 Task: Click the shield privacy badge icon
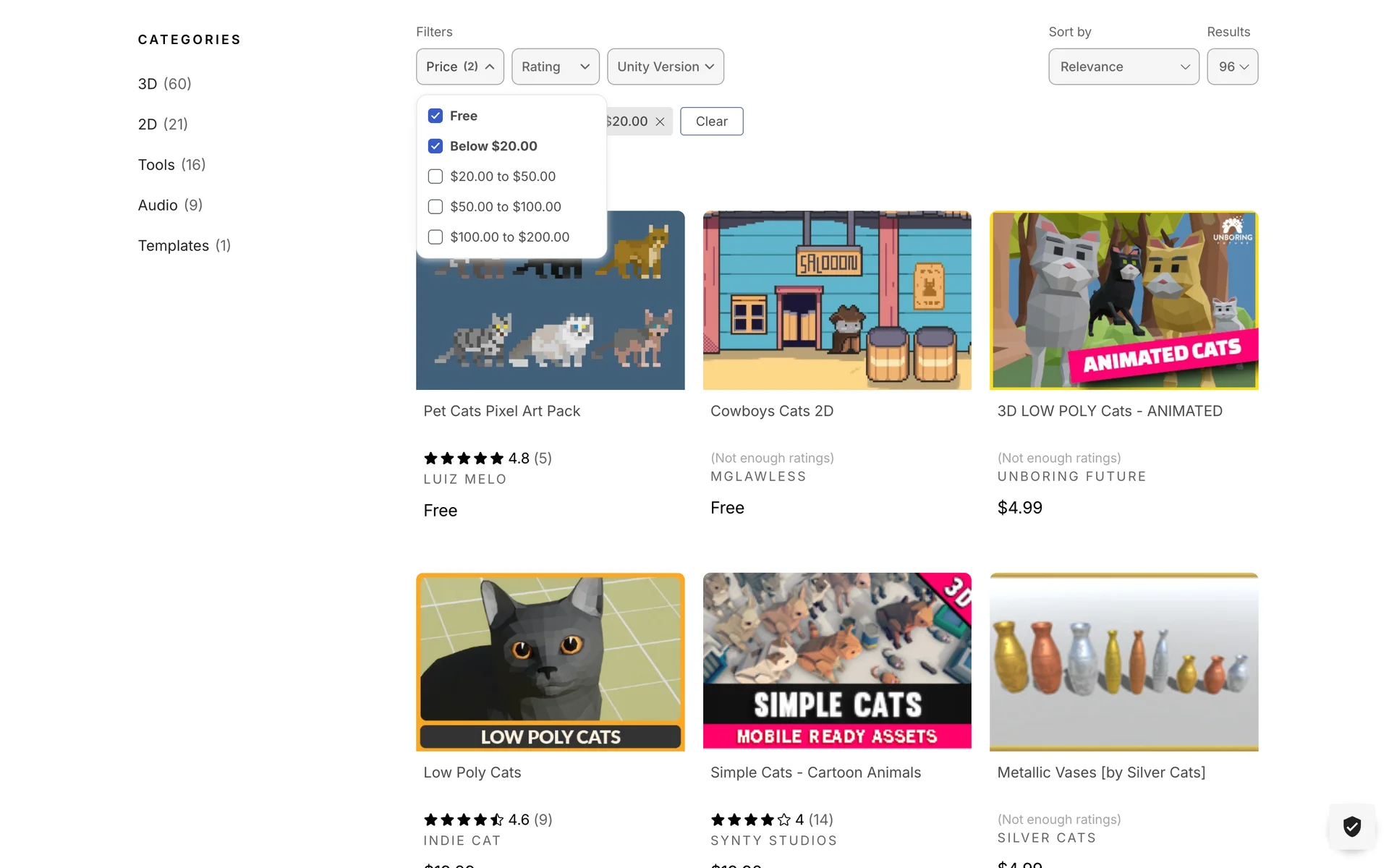click(x=1351, y=826)
